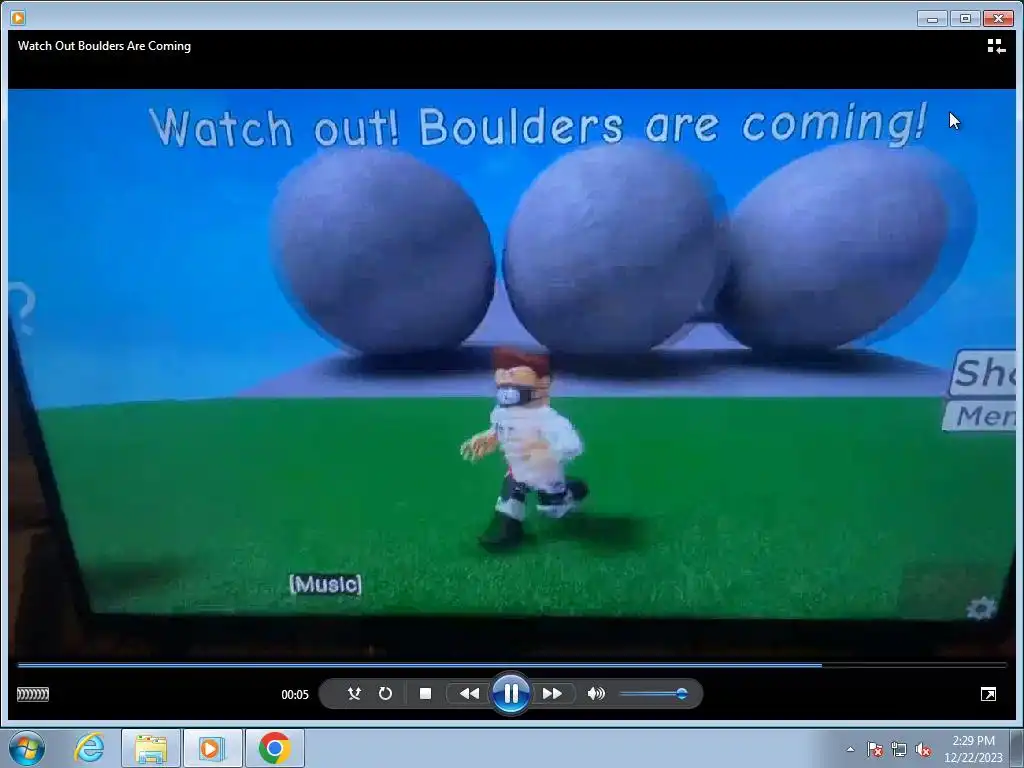
Task: Minimize the Media Player window
Action: coord(932,18)
